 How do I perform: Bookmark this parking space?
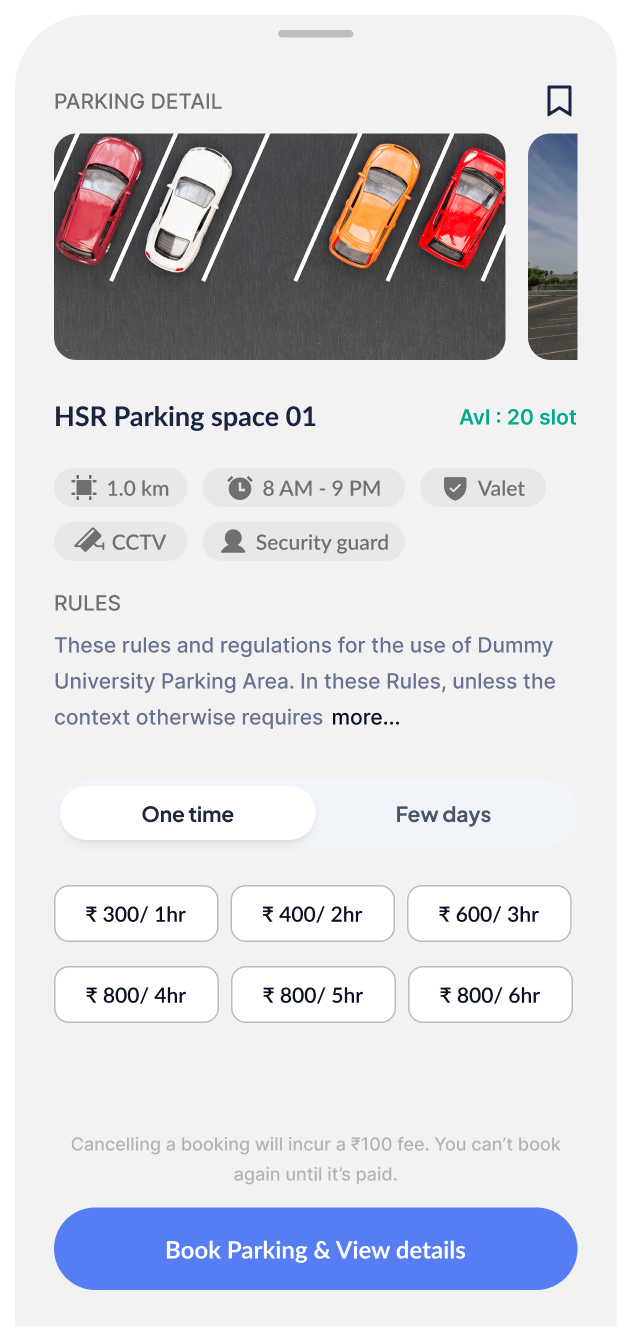pos(559,101)
